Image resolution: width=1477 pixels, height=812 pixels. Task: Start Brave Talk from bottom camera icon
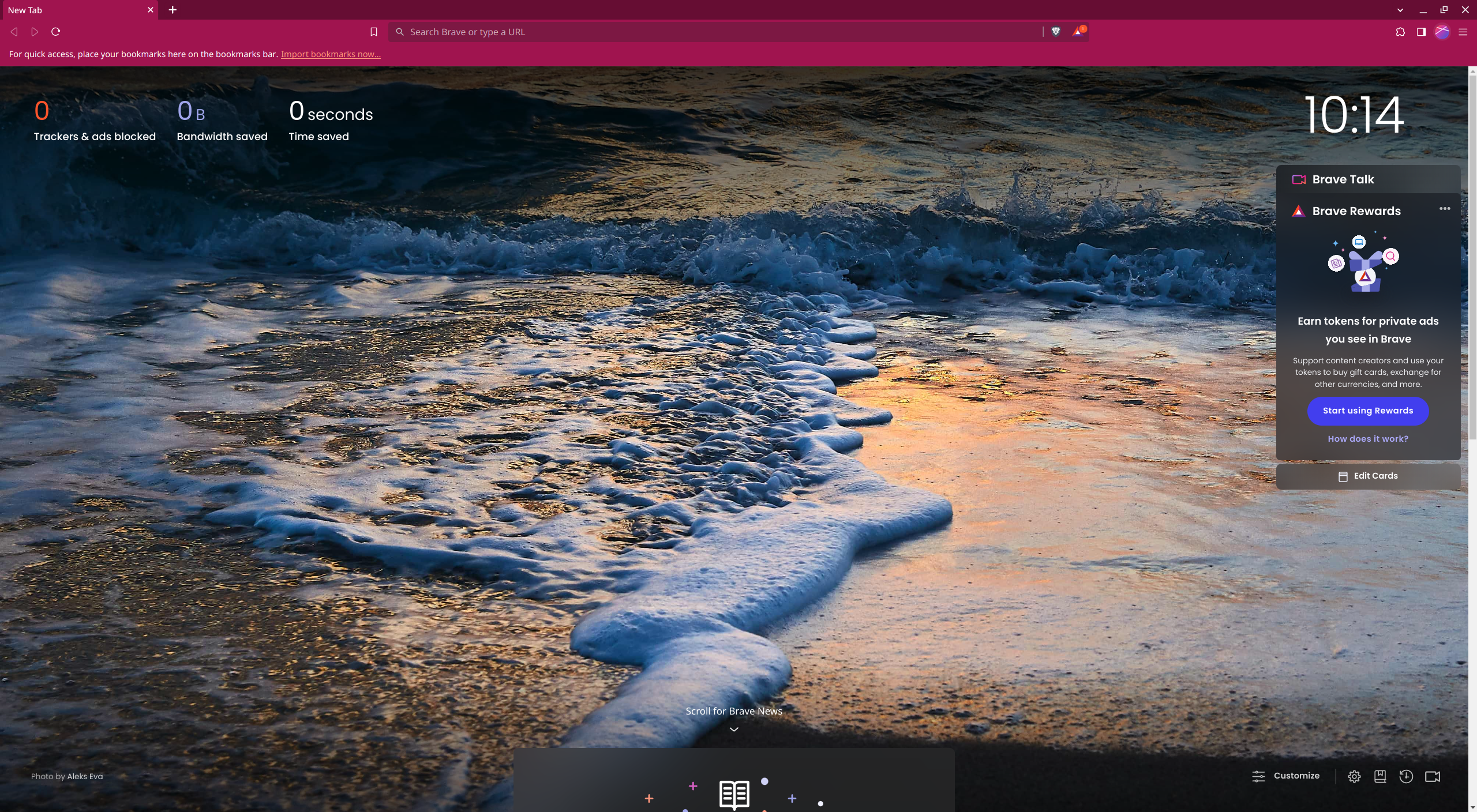pos(1433,776)
